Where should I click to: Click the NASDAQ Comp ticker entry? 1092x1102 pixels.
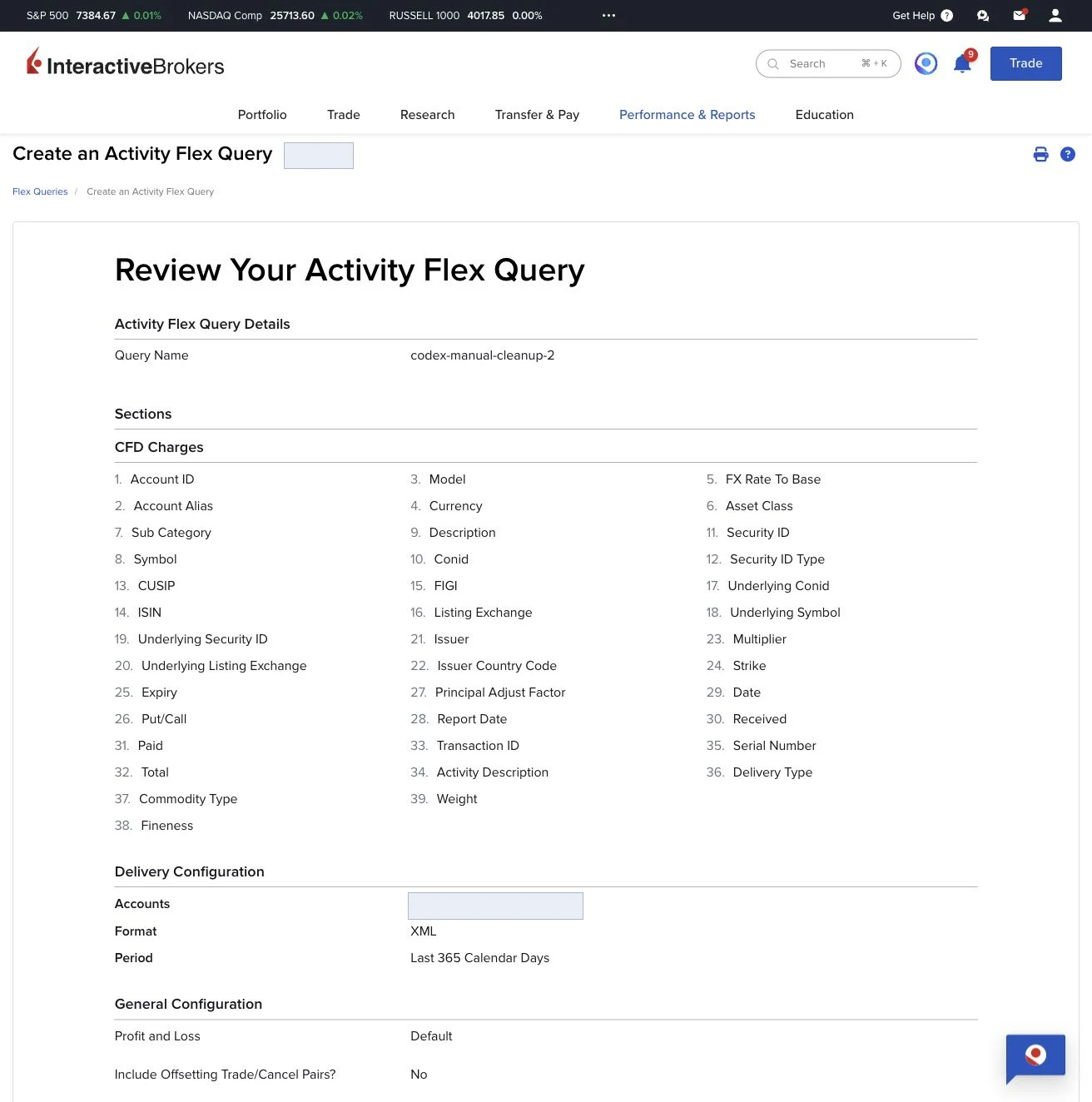[275, 15]
